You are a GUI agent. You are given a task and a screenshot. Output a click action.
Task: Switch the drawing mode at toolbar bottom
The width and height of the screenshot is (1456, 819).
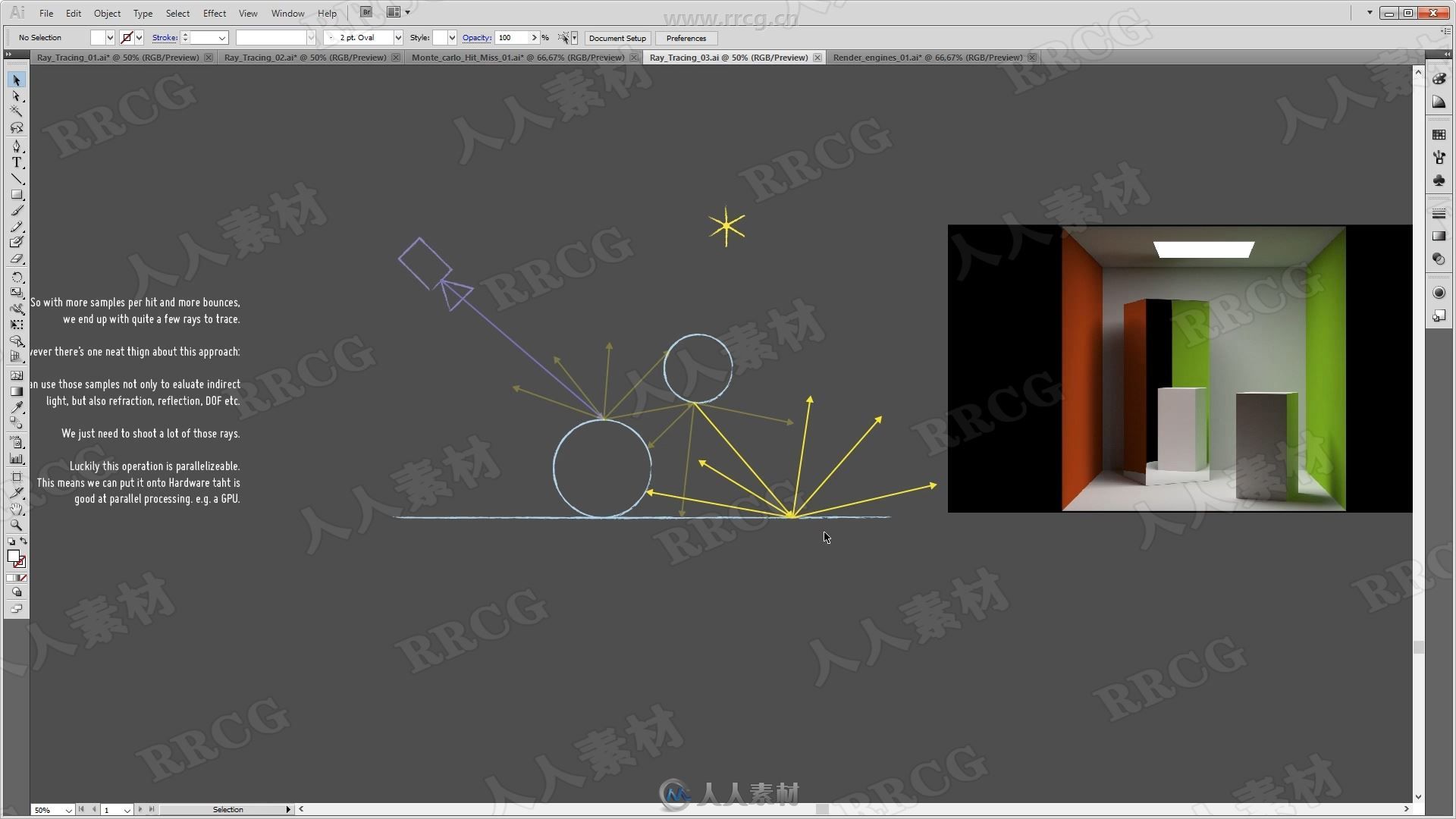click(x=17, y=592)
